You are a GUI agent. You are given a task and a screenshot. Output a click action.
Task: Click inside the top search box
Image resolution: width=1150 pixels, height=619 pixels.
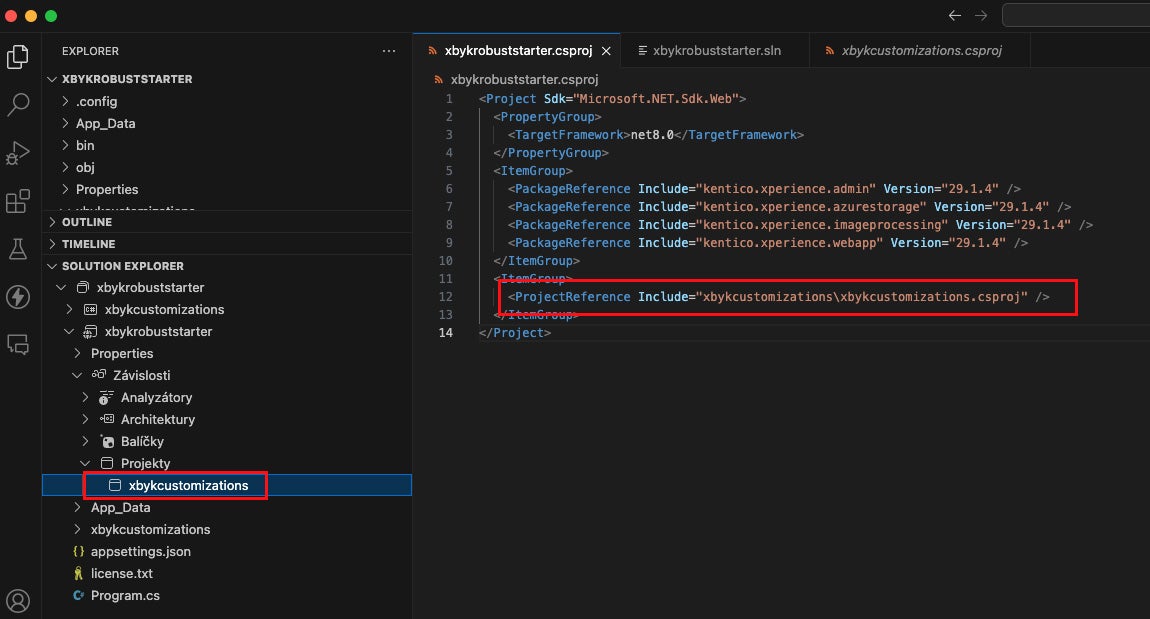point(1075,15)
